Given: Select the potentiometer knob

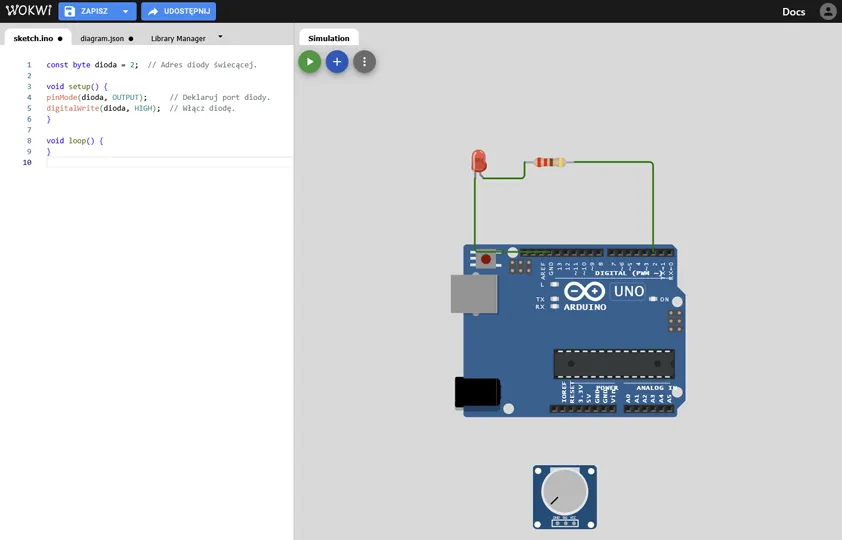Looking at the screenshot, I should pos(564,491).
